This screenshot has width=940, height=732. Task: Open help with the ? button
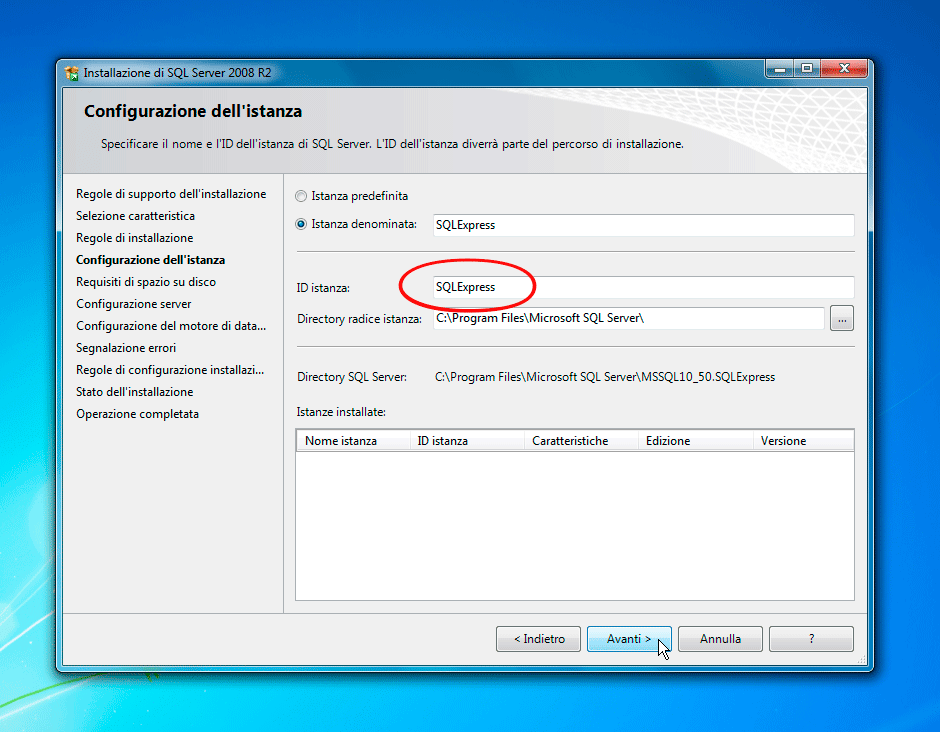pyautogui.click(x=811, y=639)
